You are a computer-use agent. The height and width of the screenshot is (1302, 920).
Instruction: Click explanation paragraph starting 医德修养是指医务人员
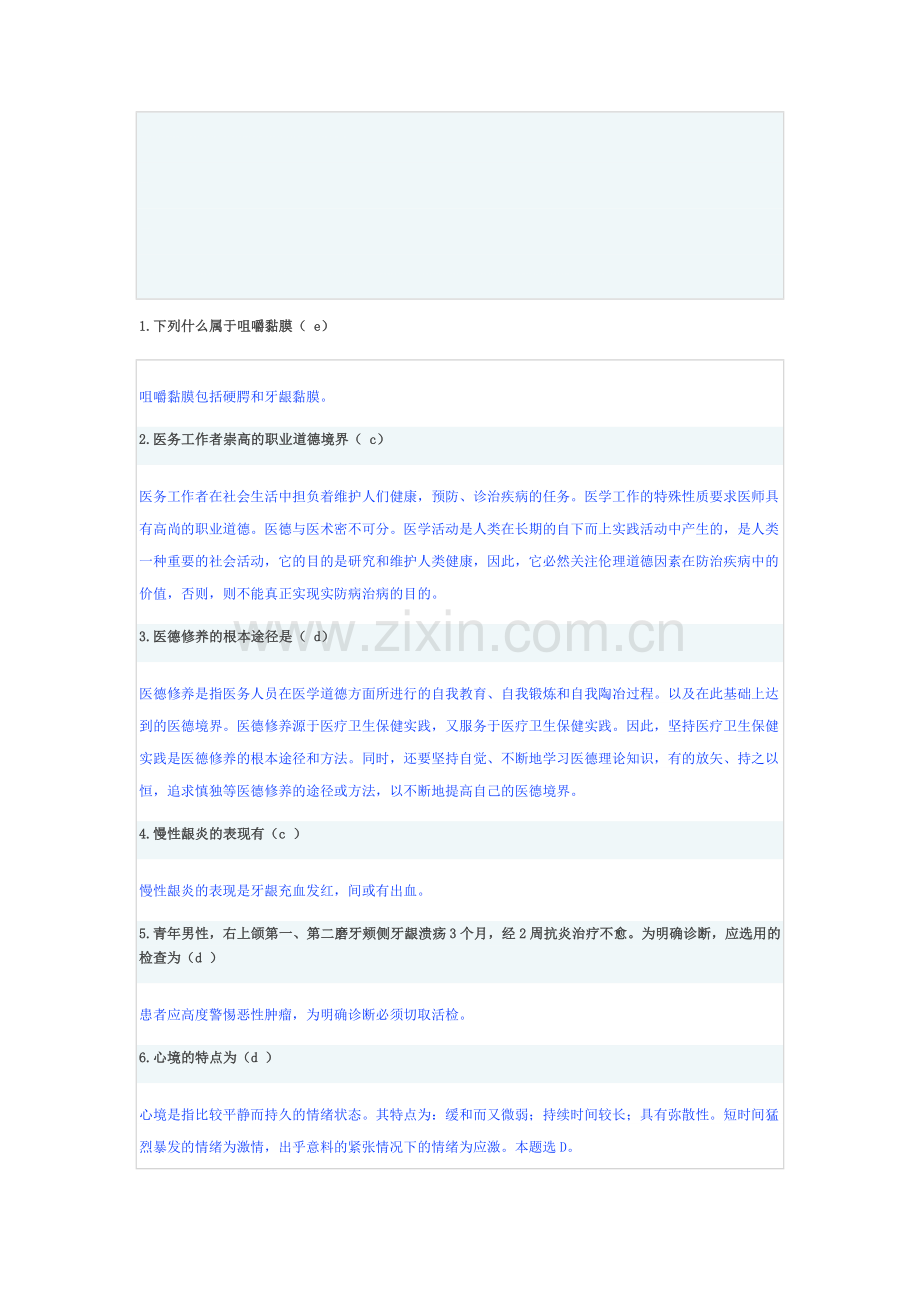click(459, 742)
